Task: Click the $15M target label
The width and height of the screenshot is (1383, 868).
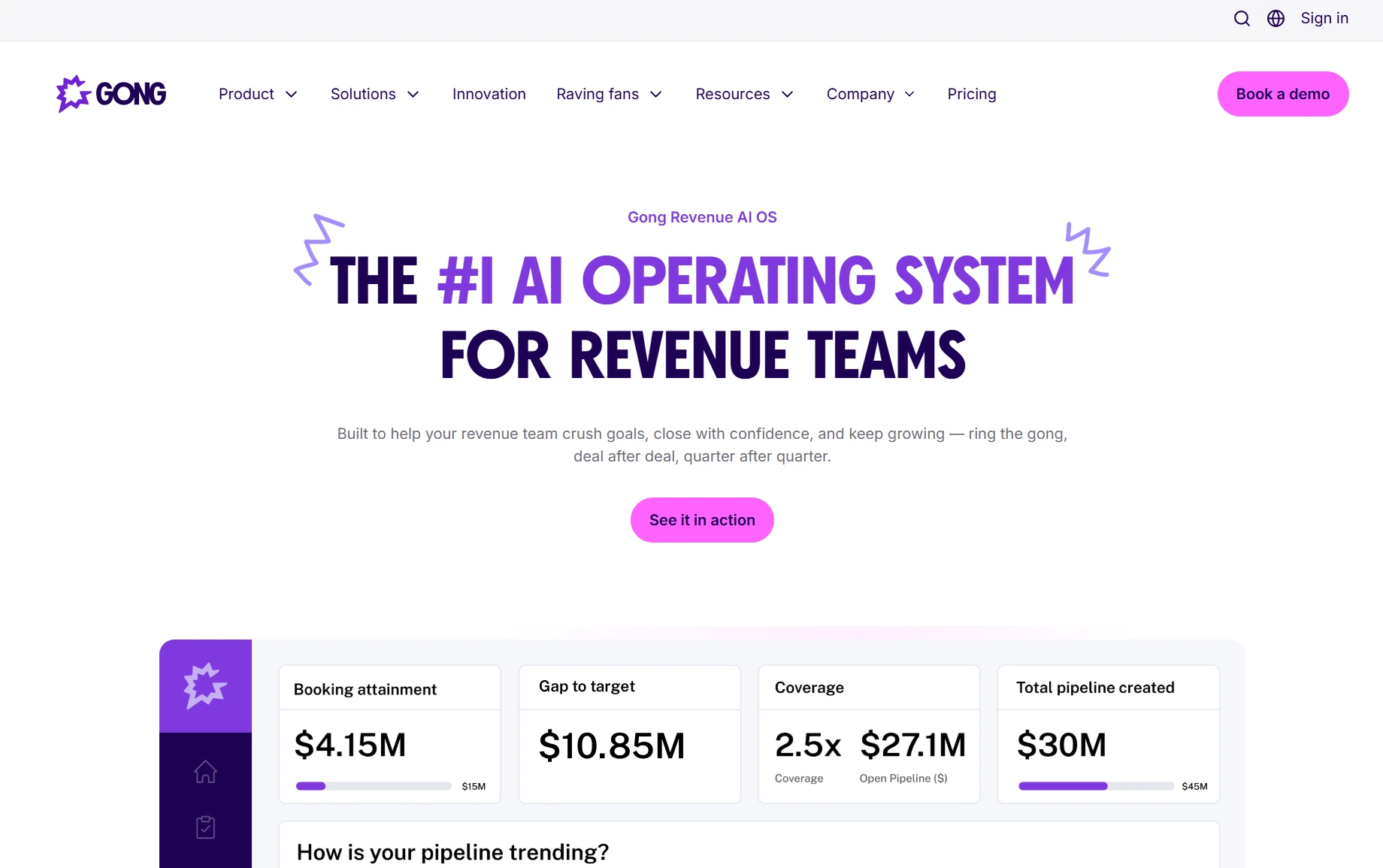Action: [x=474, y=786]
